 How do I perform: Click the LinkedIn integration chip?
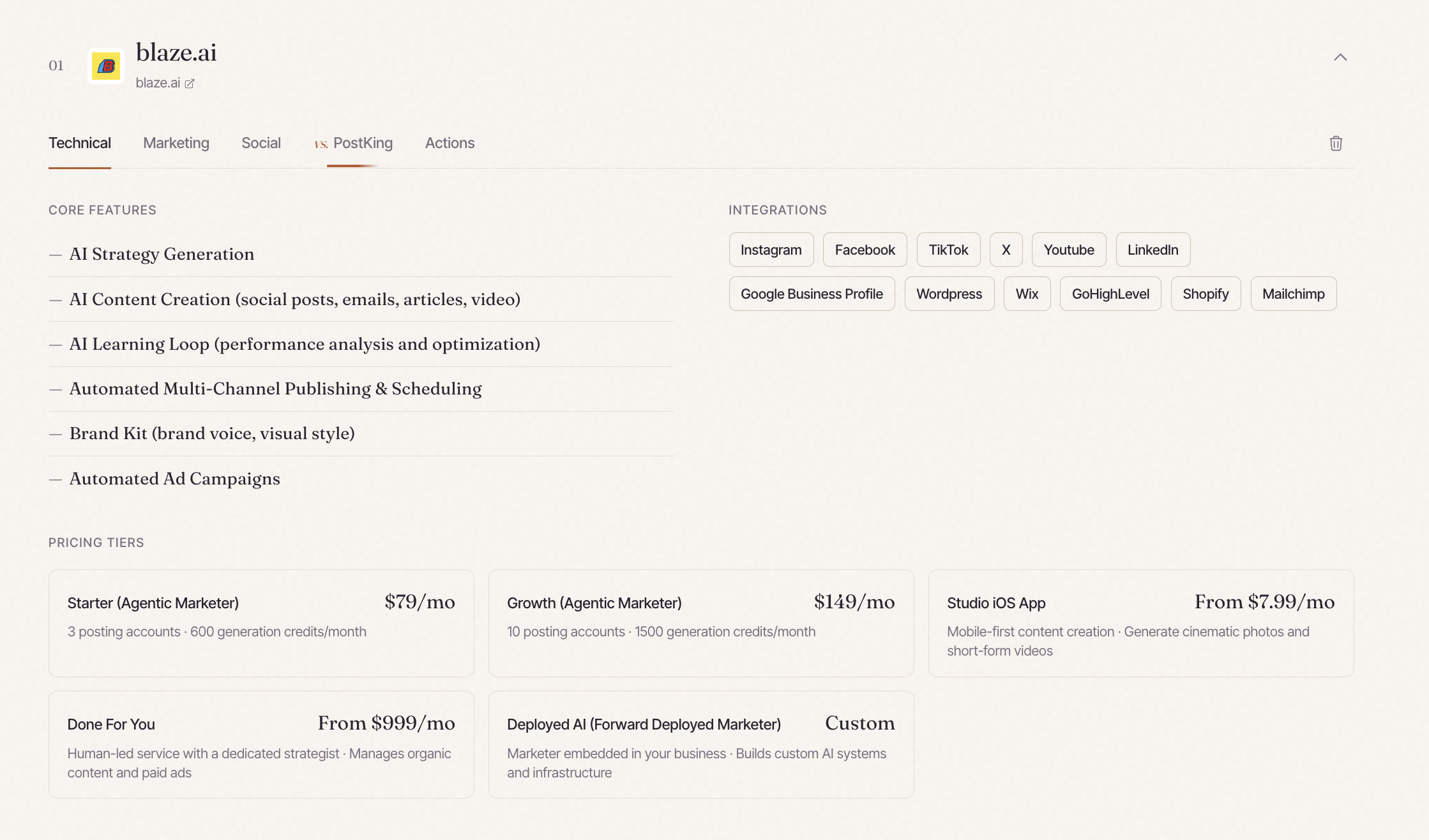1153,250
